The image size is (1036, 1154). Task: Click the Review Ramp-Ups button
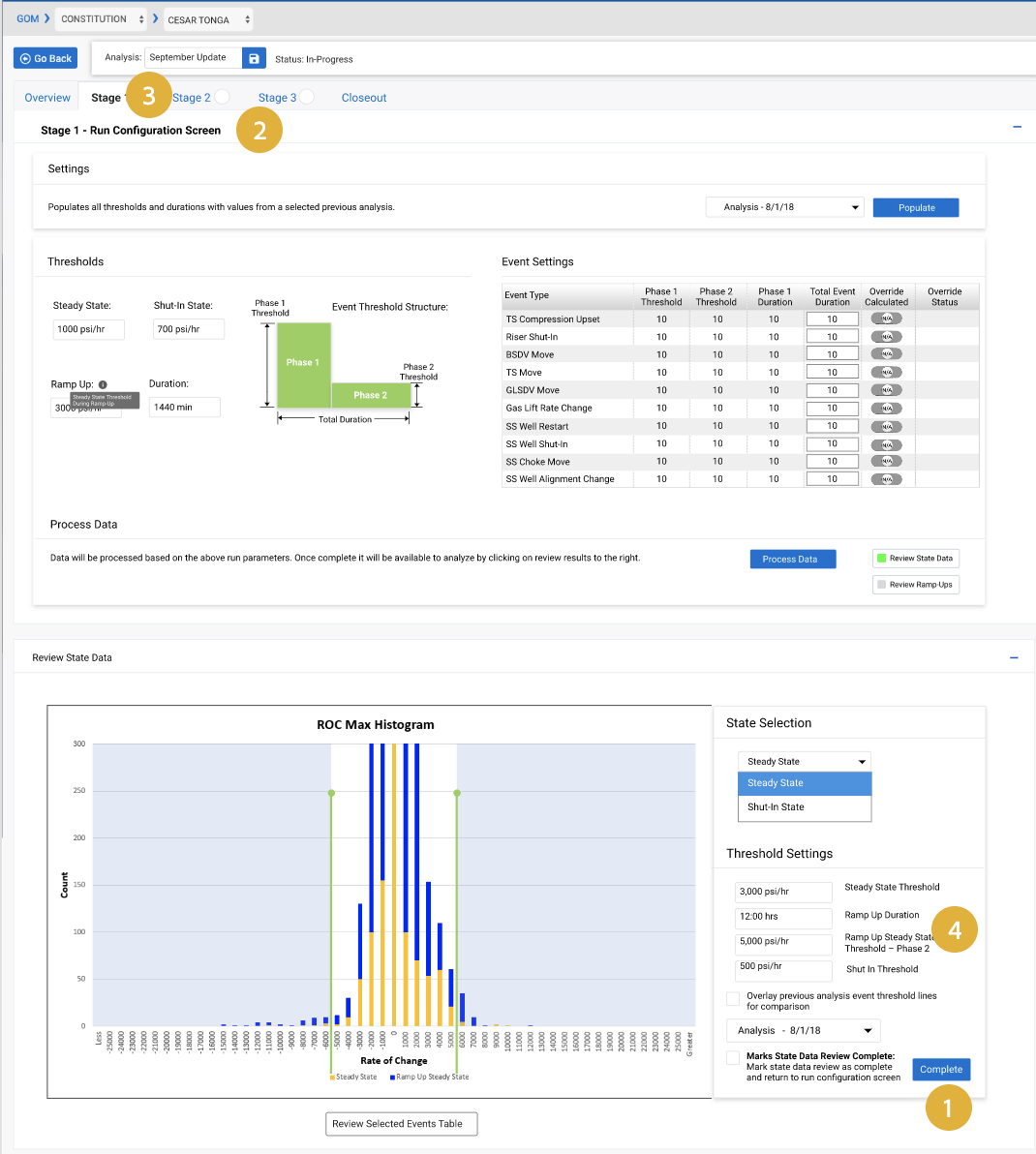point(915,585)
